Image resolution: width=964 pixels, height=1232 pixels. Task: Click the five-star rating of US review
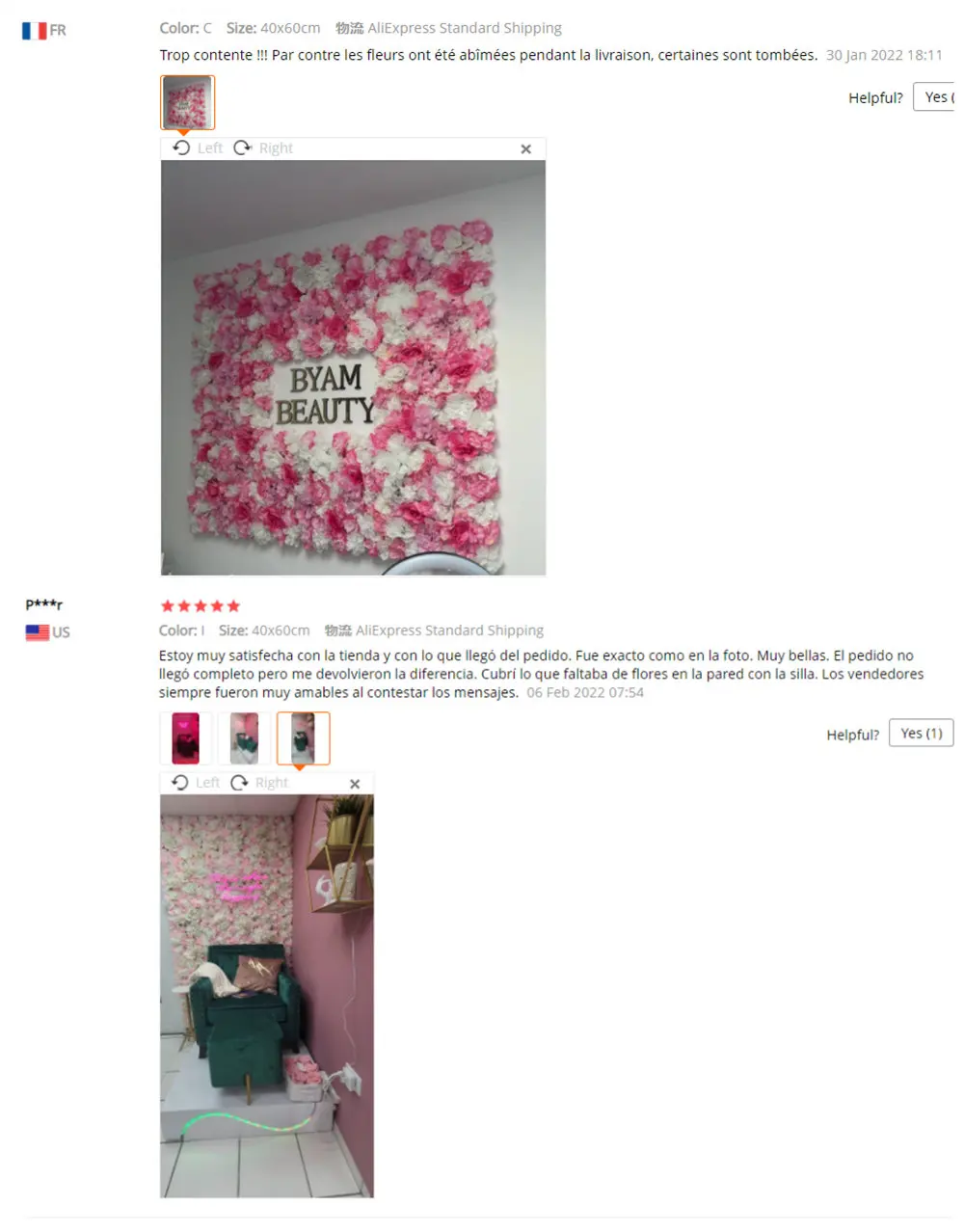click(x=200, y=606)
